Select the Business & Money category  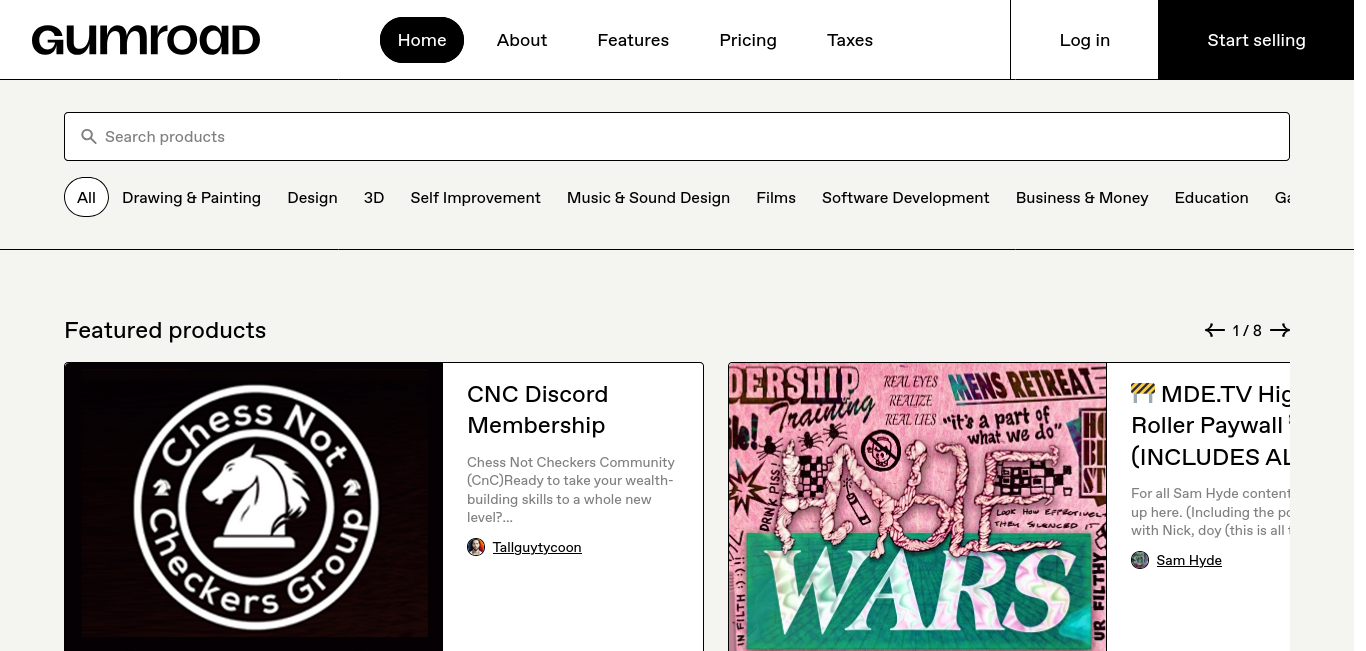pyautogui.click(x=1082, y=198)
